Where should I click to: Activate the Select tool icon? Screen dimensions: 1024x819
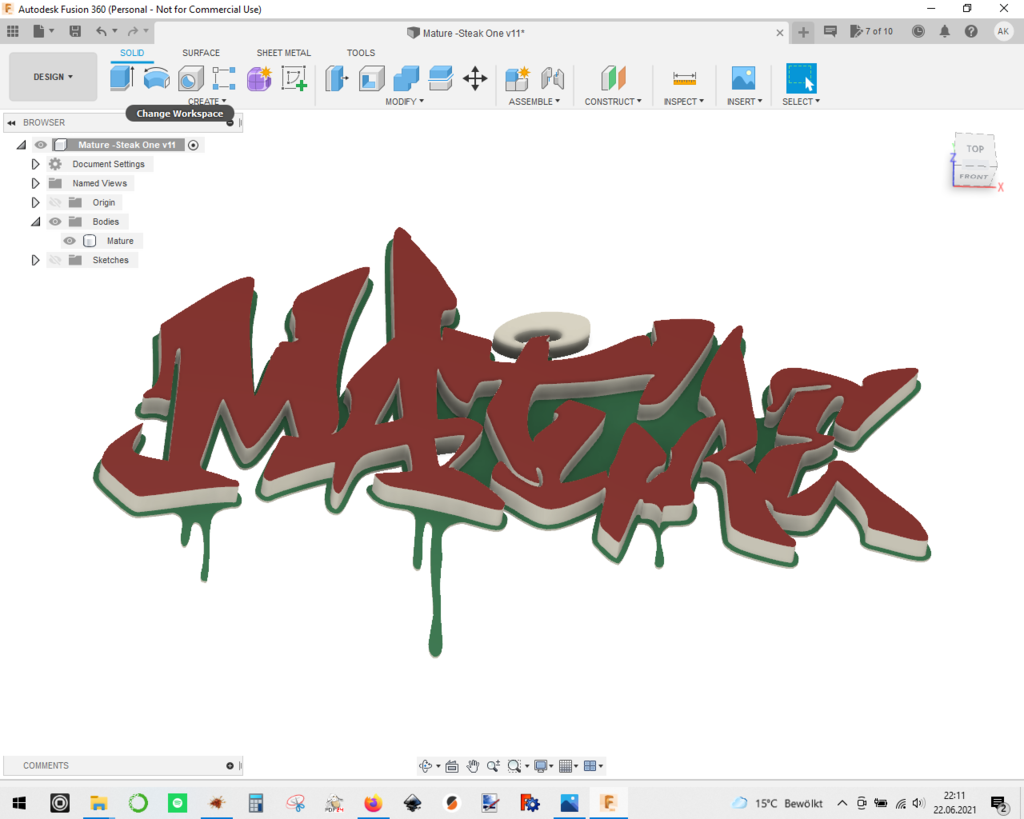(x=801, y=78)
